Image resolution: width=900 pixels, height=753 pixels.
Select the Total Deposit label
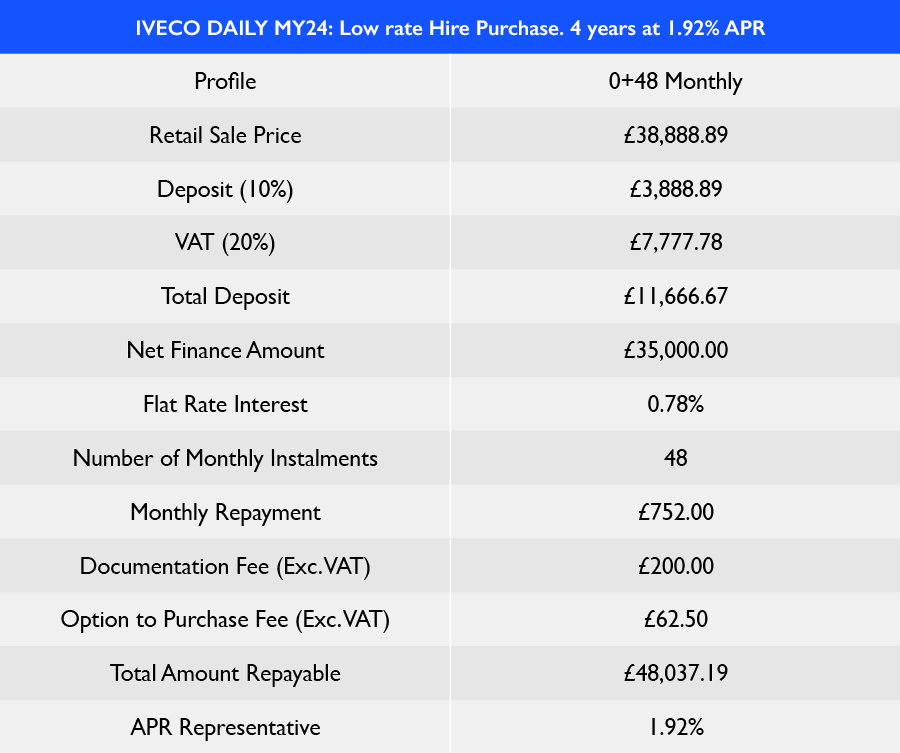[x=225, y=297]
